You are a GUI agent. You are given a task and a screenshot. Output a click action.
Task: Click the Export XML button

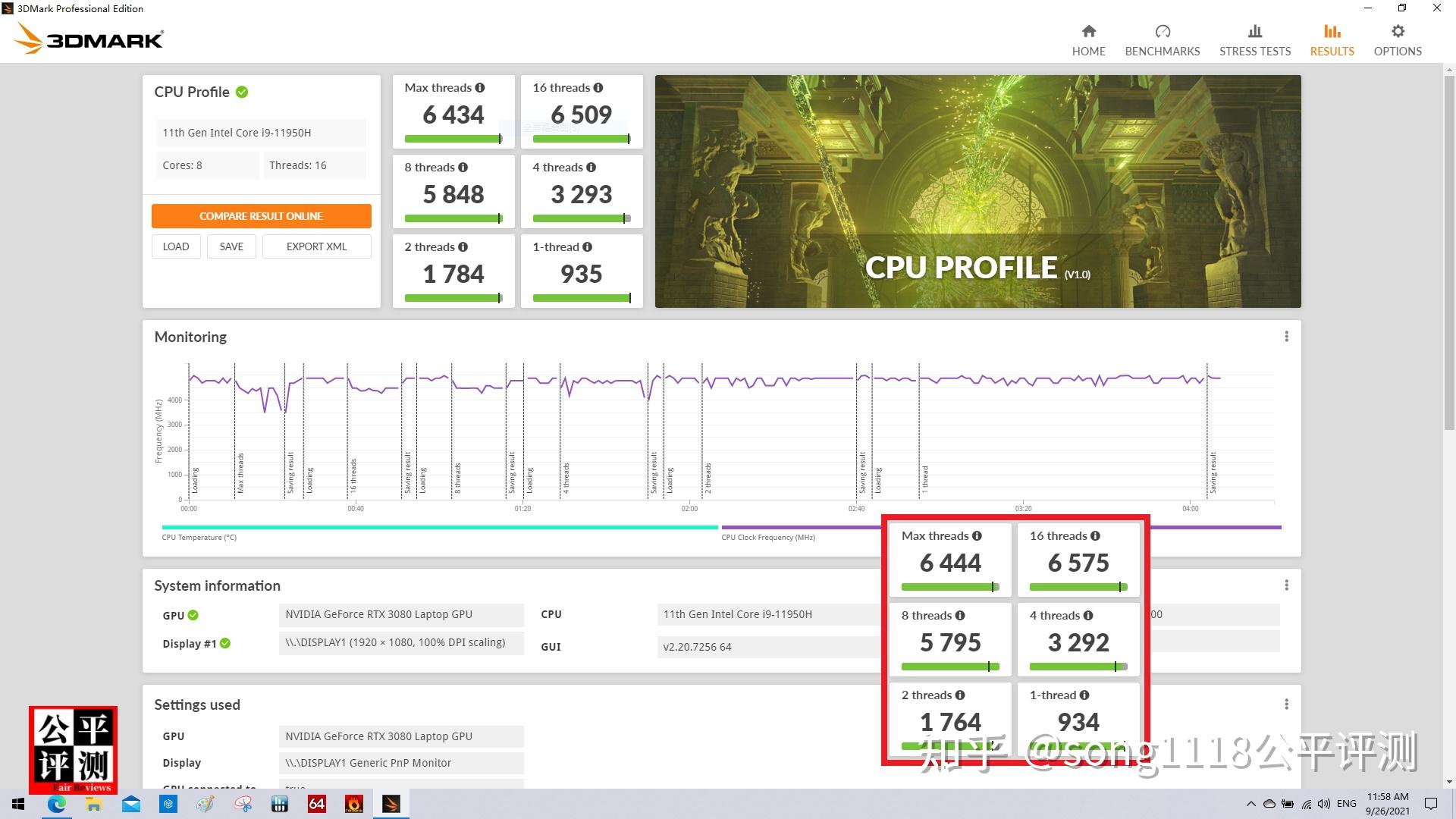coord(316,246)
